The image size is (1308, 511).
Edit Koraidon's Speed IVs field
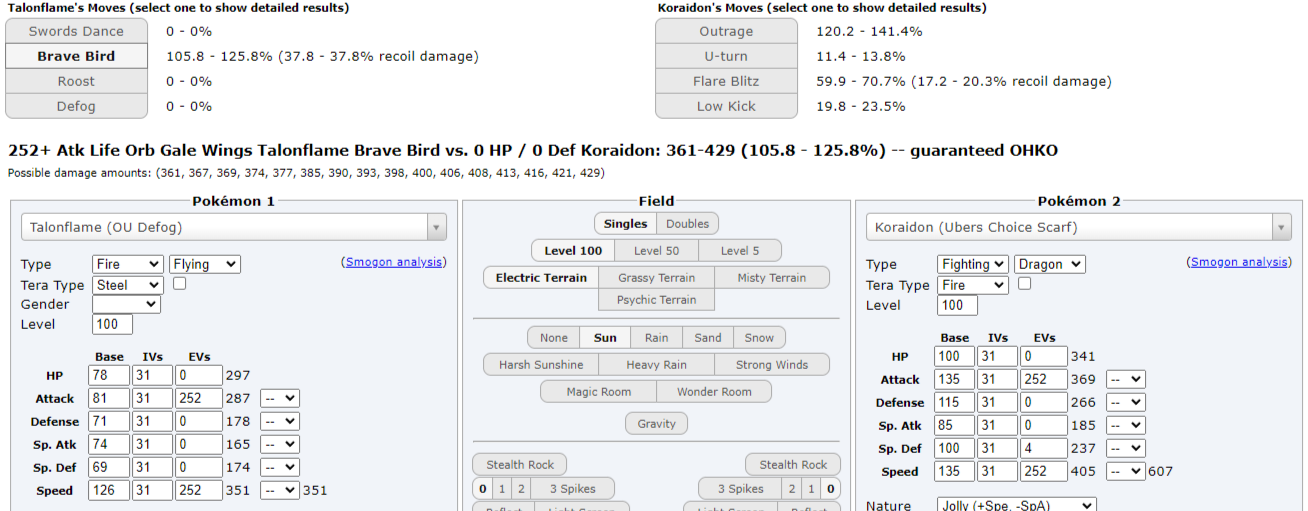click(x=997, y=471)
